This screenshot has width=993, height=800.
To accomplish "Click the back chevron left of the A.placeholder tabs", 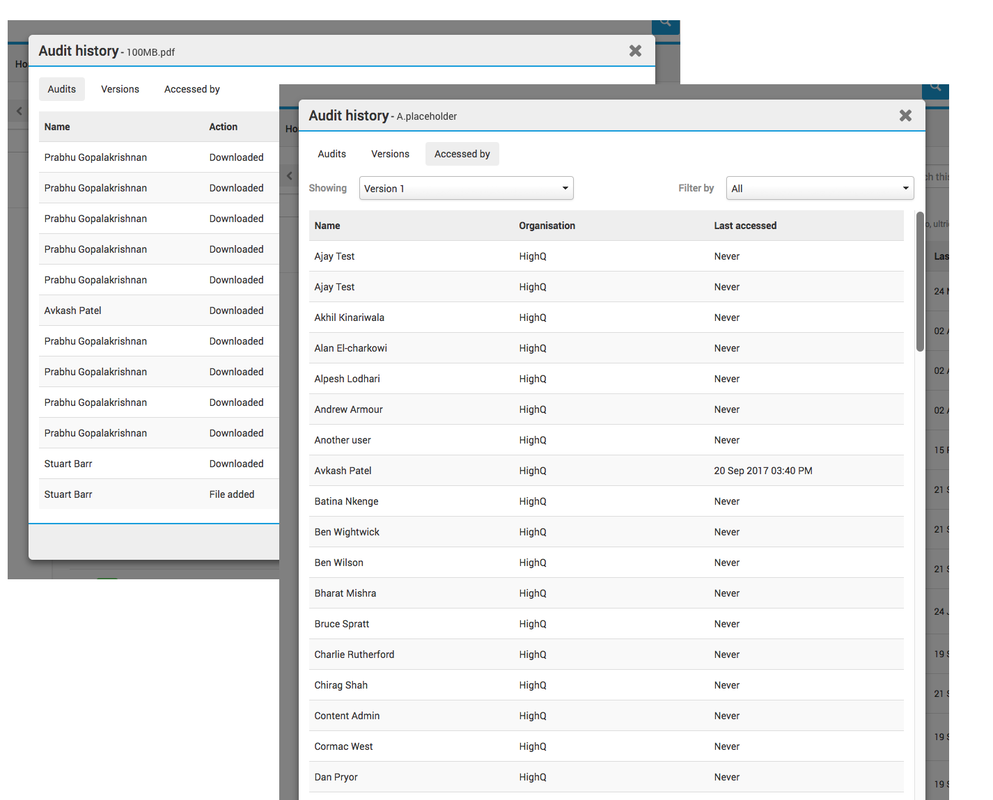I will (x=289, y=176).
